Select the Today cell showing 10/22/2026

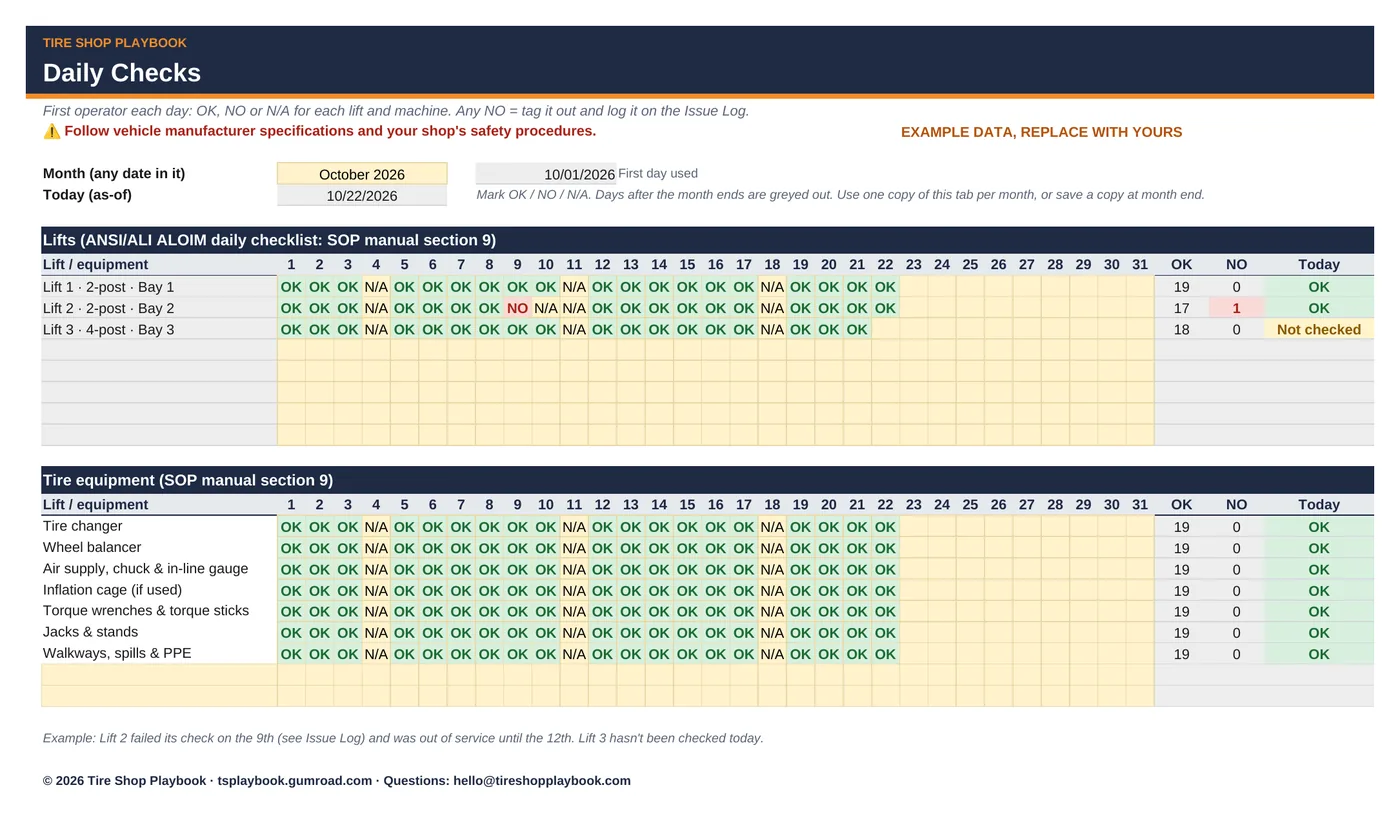coord(362,196)
